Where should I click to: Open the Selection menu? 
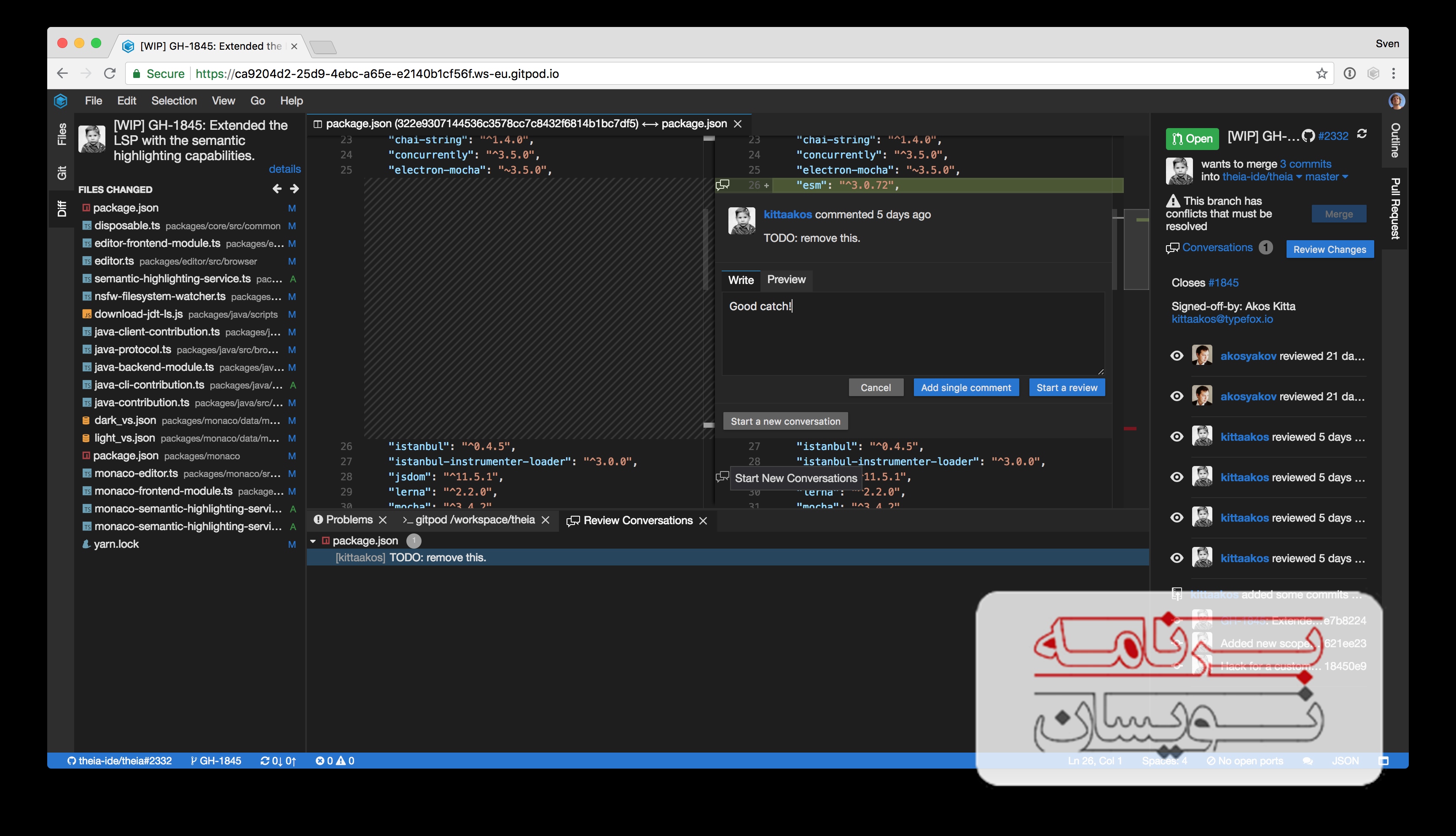coord(174,101)
